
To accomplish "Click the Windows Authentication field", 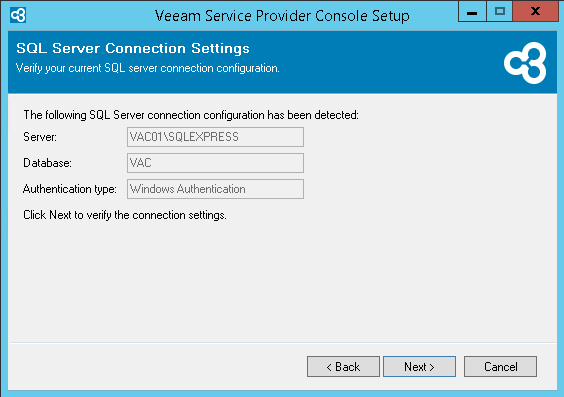I will coord(215,189).
